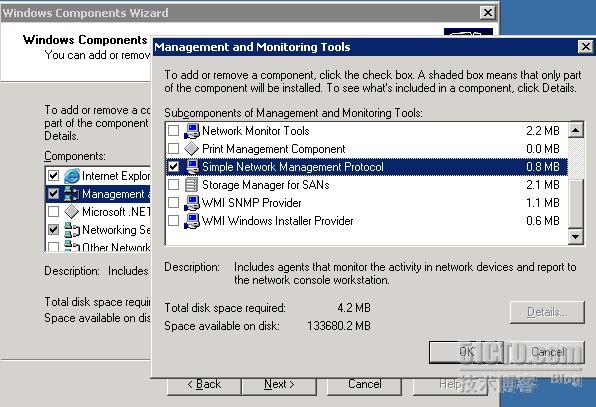Select the WMI Windows Installer Provider text
The width and height of the screenshot is (596, 407).
(x=277, y=221)
